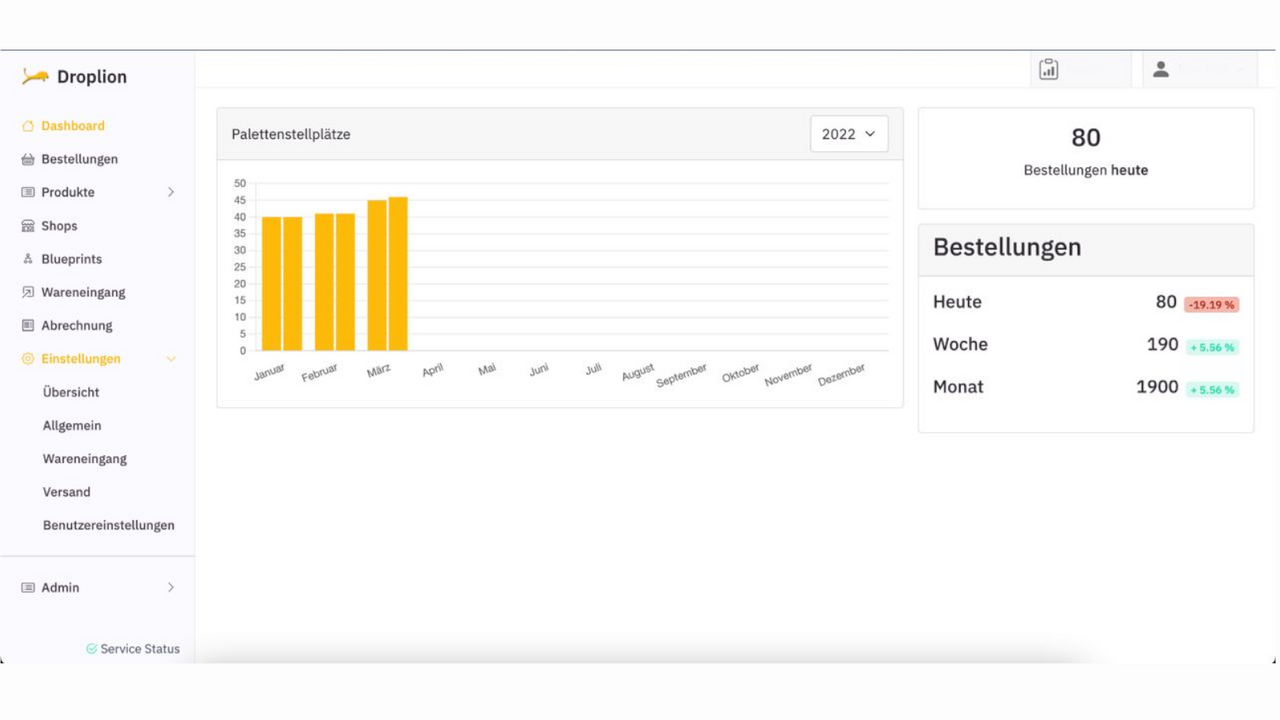The image size is (1280, 720).
Task: Collapse the Einstellungen submenu
Action: tap(171, 358)
